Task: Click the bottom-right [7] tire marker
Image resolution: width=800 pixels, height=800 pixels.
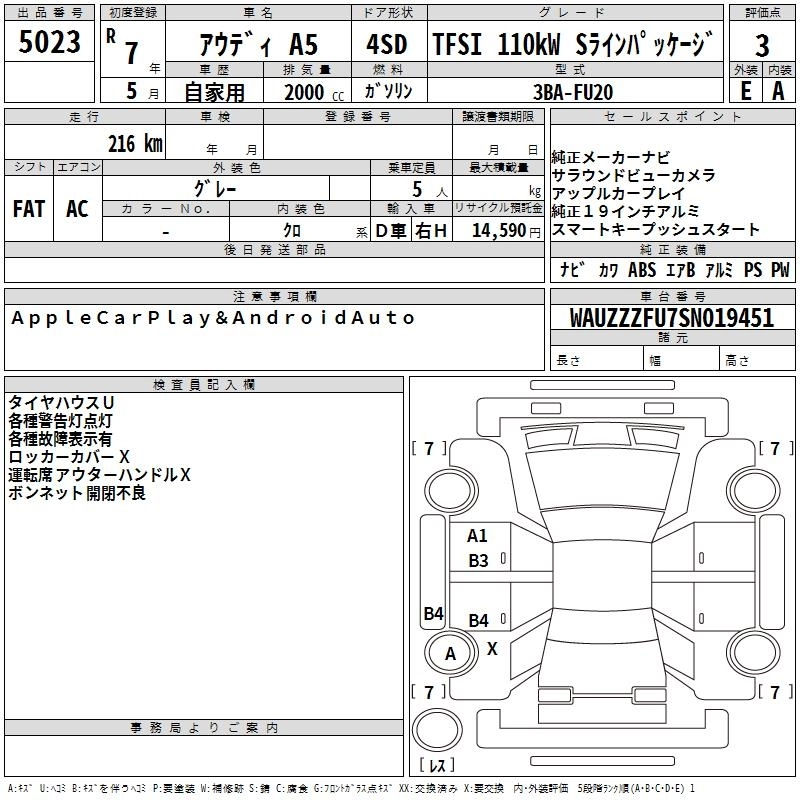Action: tap(774, 692)
